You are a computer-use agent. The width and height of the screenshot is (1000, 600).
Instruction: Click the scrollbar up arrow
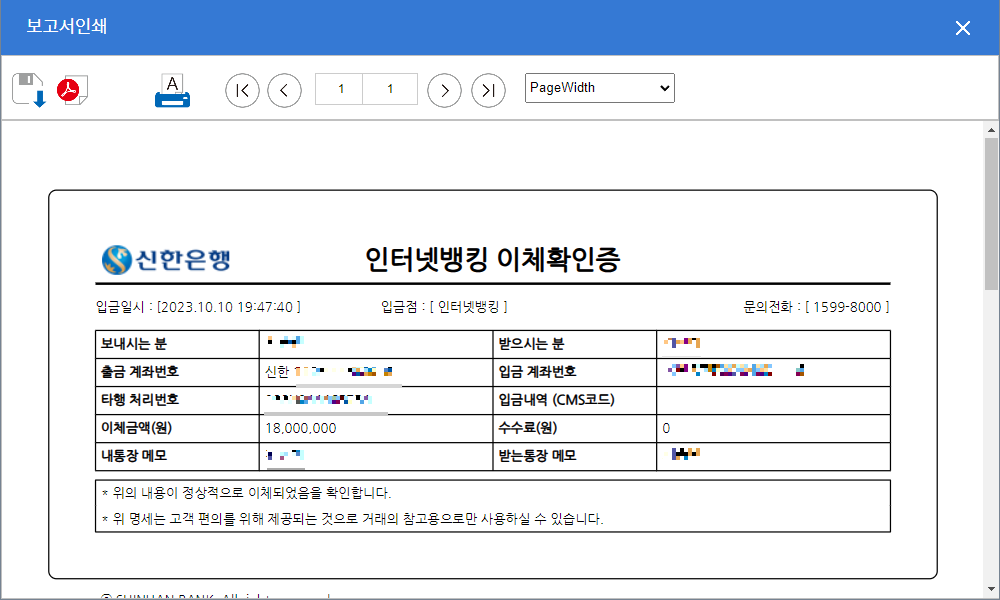[x=991, y=130]
